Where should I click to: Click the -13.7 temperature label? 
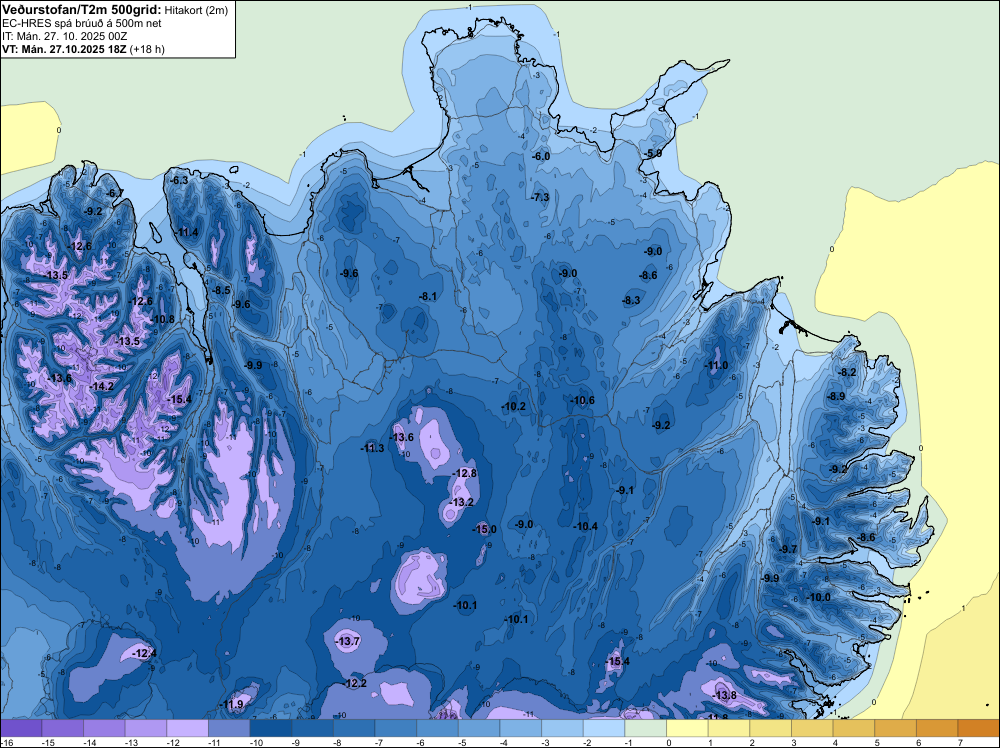(x=348, y=642)
